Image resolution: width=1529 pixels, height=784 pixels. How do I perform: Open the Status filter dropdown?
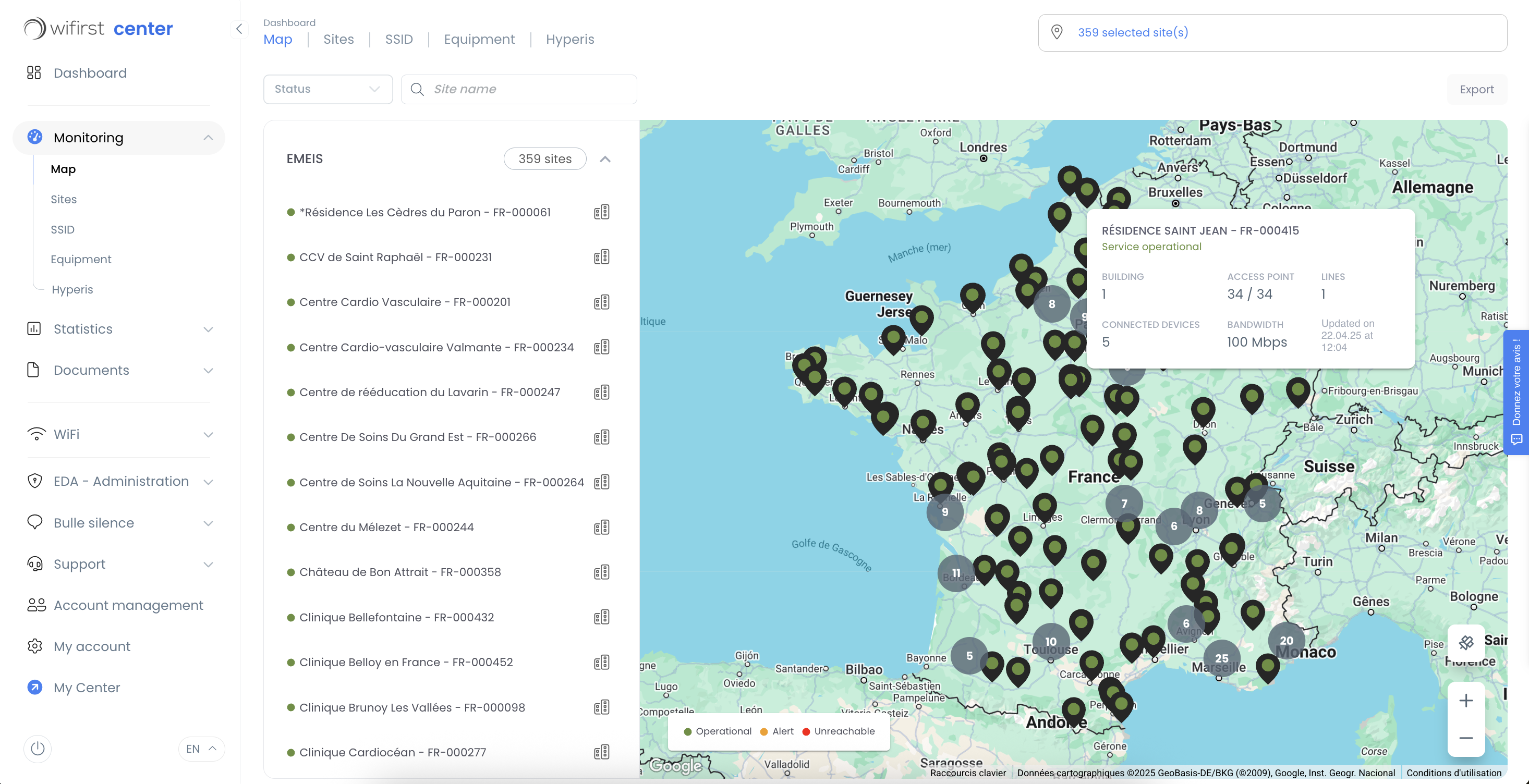327,89
